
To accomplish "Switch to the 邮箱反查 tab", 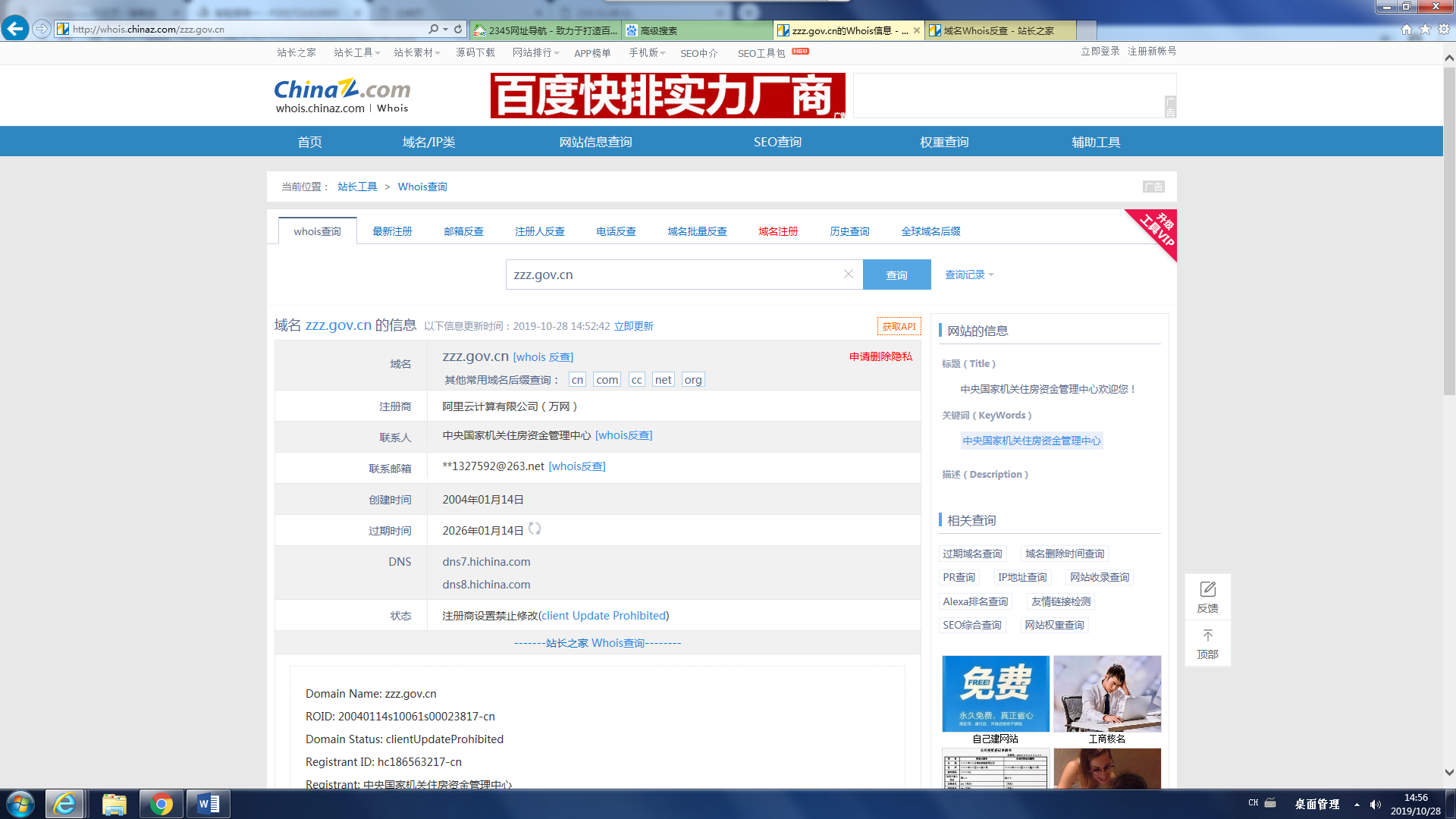I will (x=463, y=231).
